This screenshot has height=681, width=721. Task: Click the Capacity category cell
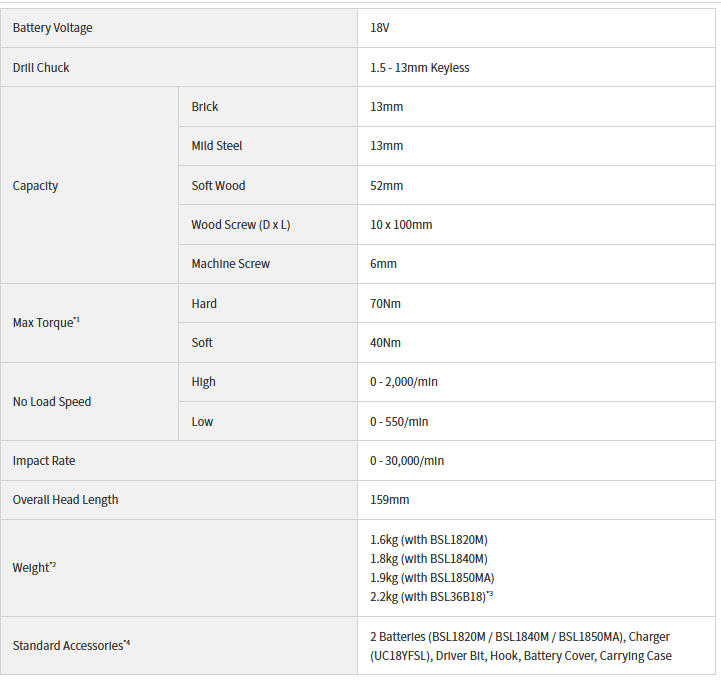coord(35,186)
